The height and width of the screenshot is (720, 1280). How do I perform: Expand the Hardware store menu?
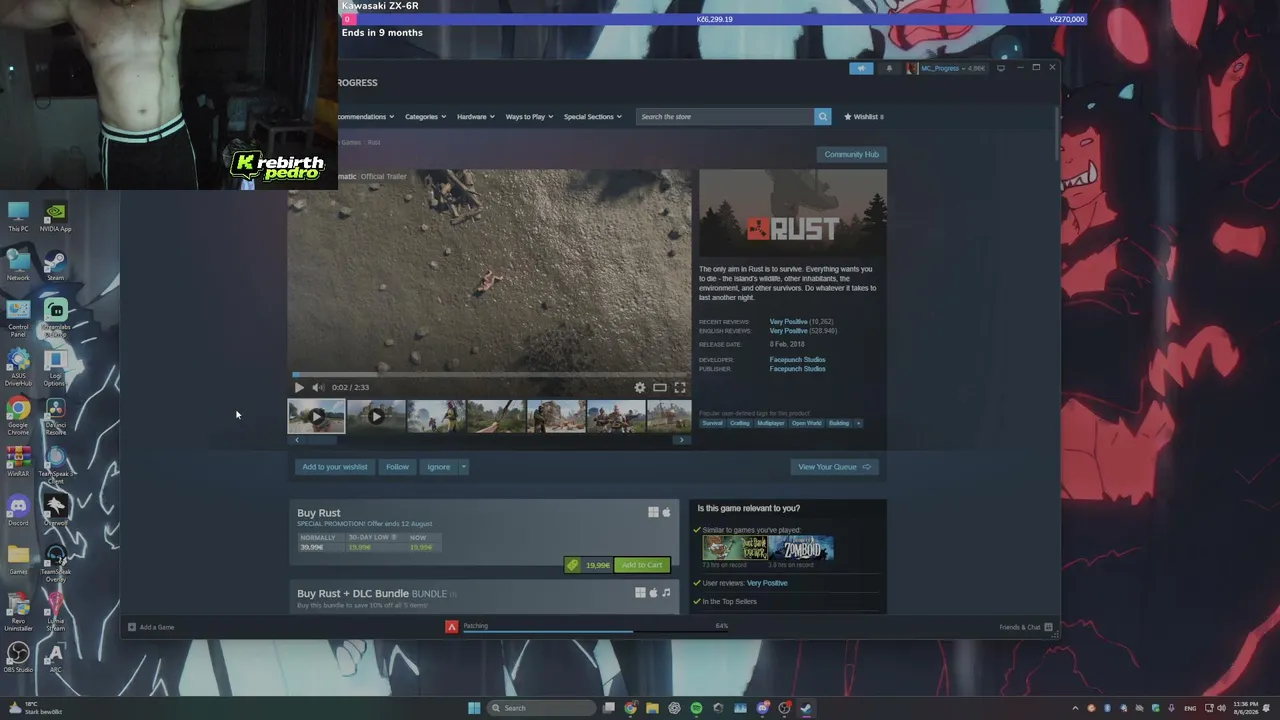coord(476,117)
